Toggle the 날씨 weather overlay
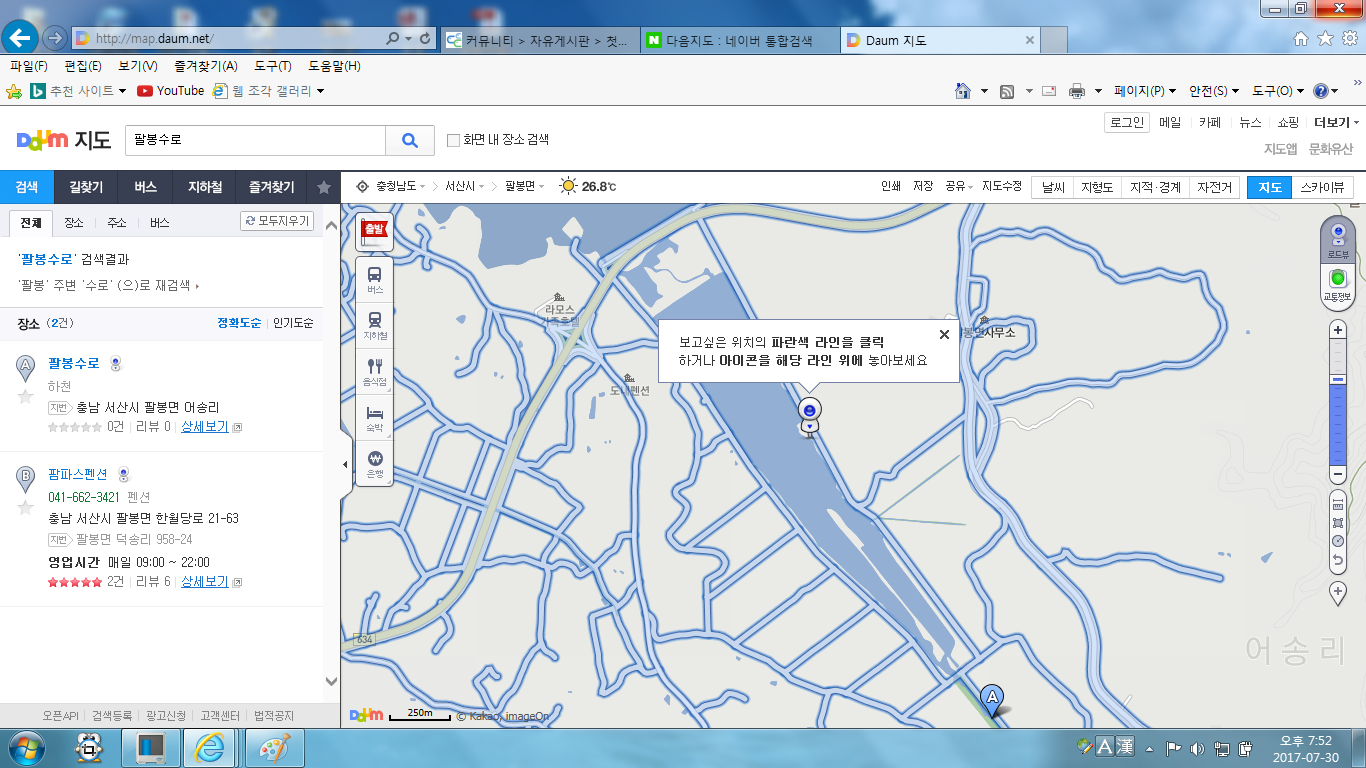1366x768 pixels. click(x=1052, y=187)
